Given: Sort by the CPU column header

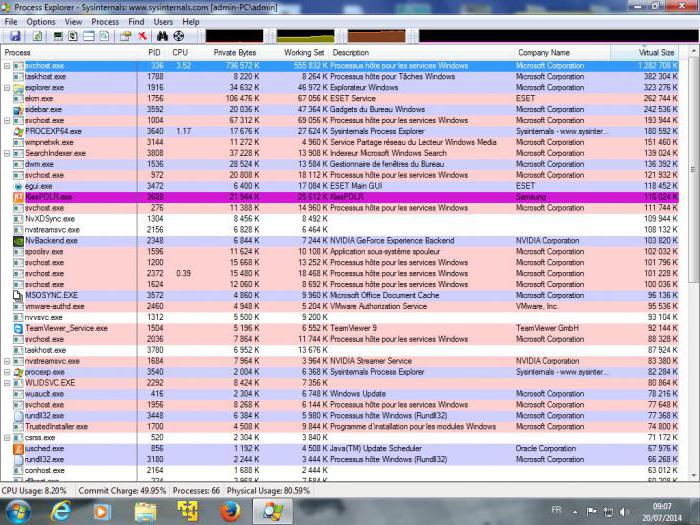Looking at the screenshot, I should point(180,52).
